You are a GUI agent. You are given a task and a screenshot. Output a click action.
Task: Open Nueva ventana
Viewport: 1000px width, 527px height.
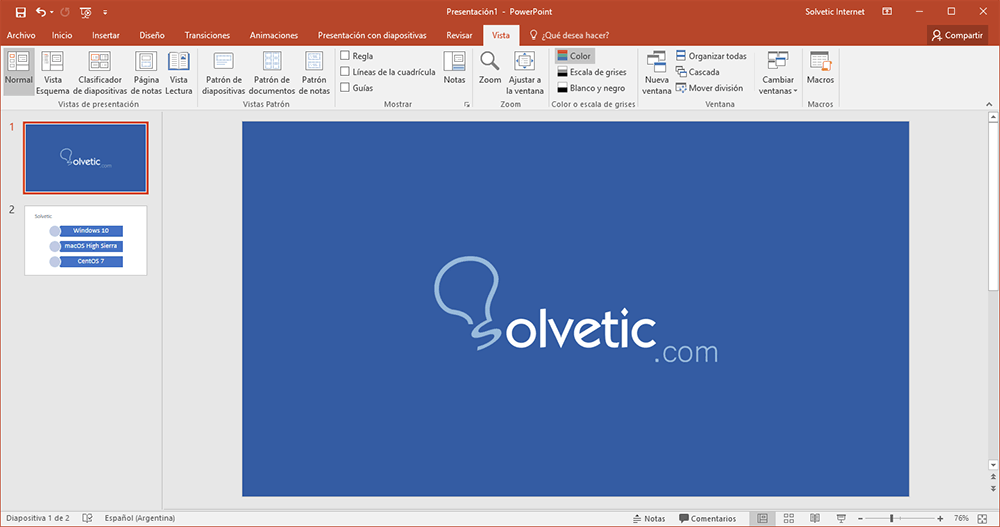point(656,71)
